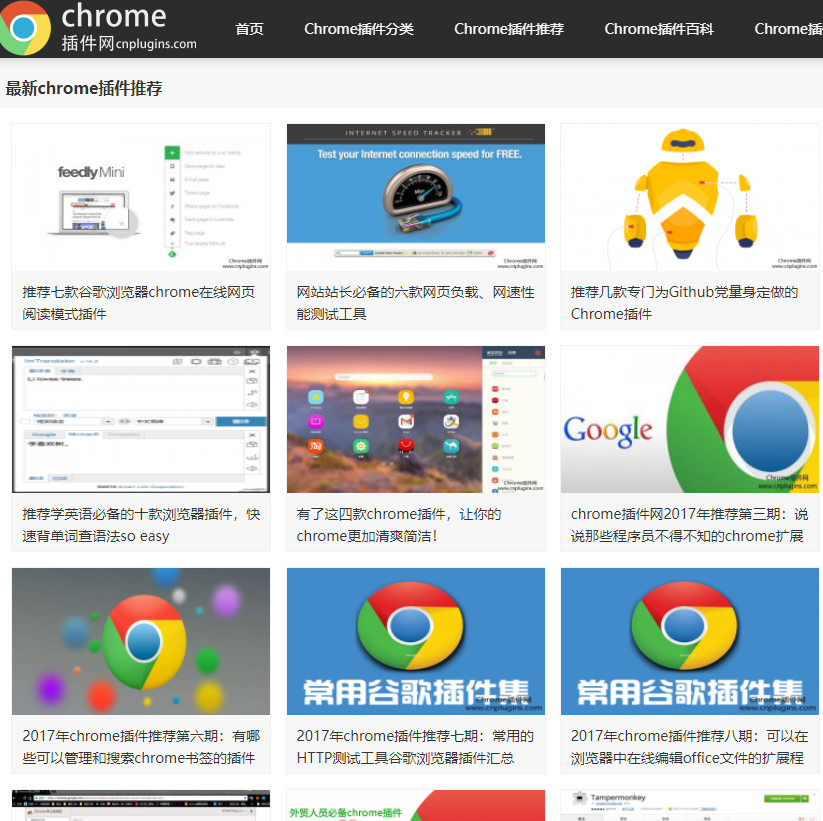Open article 推荐学英语必备的十款浏览器插件
Viewport: 823px width, 821px height.
(141, 525)
